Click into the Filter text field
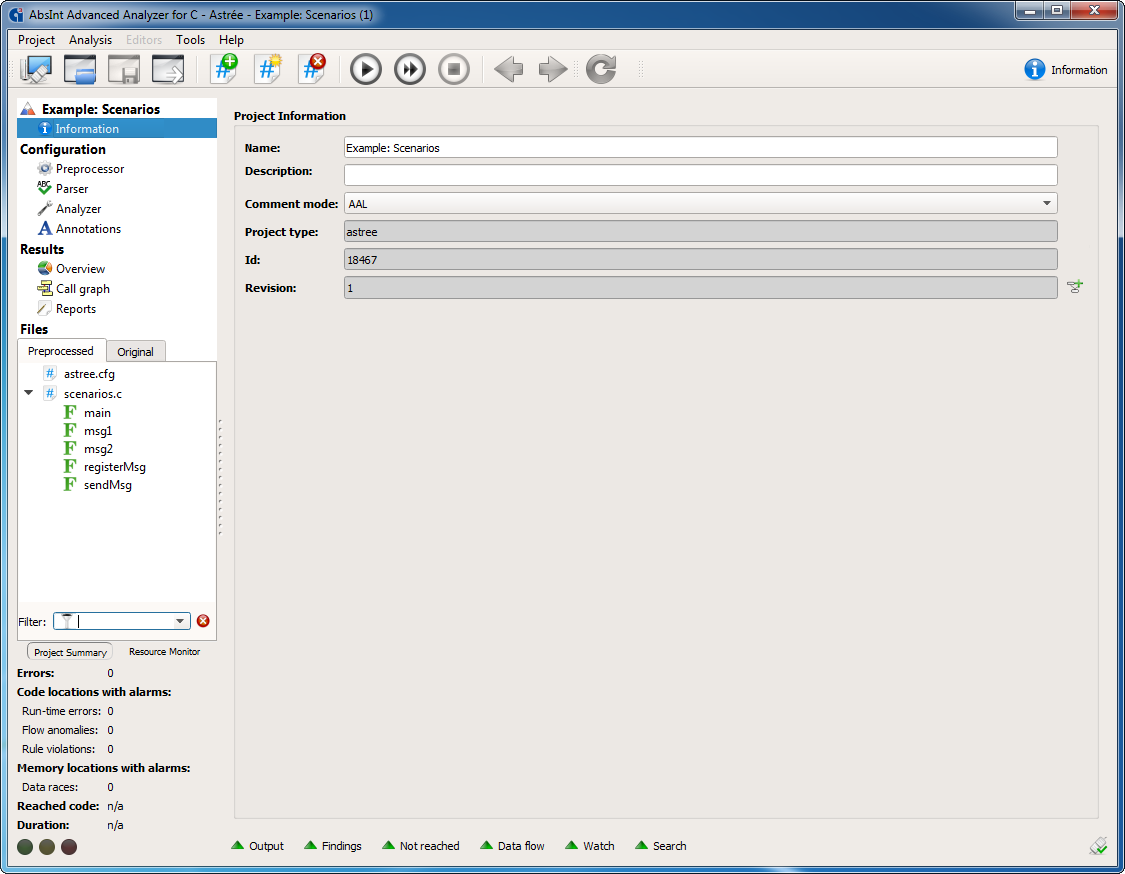The image size is (1125, 874). click(123, 621)
